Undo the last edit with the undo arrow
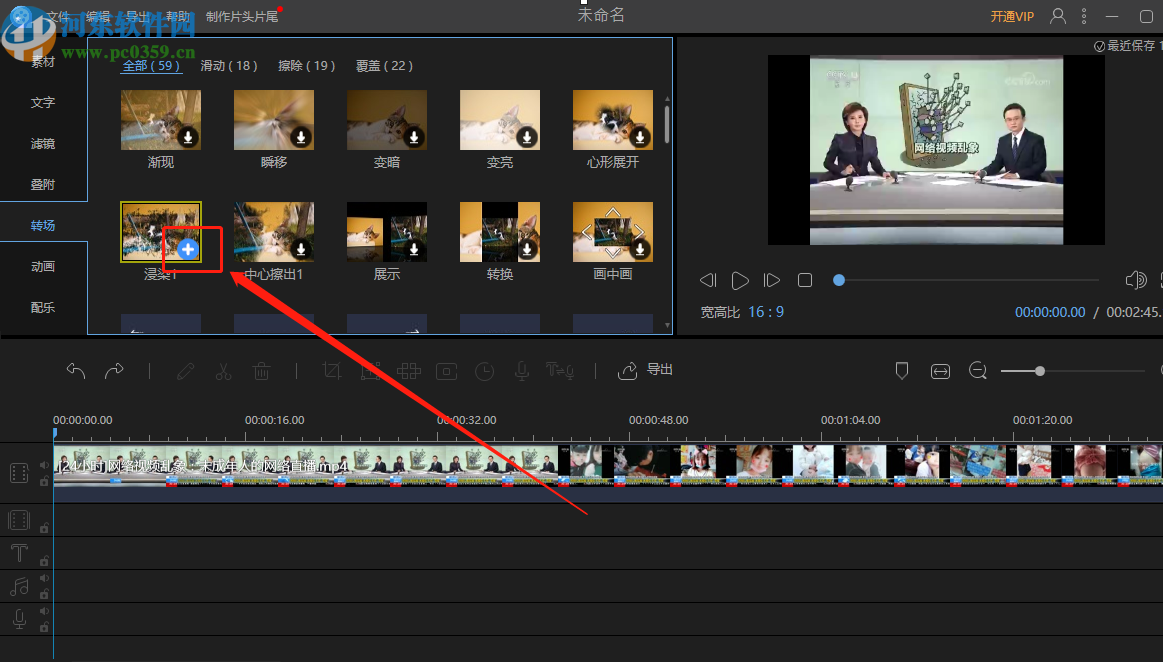 pos(76,370)
